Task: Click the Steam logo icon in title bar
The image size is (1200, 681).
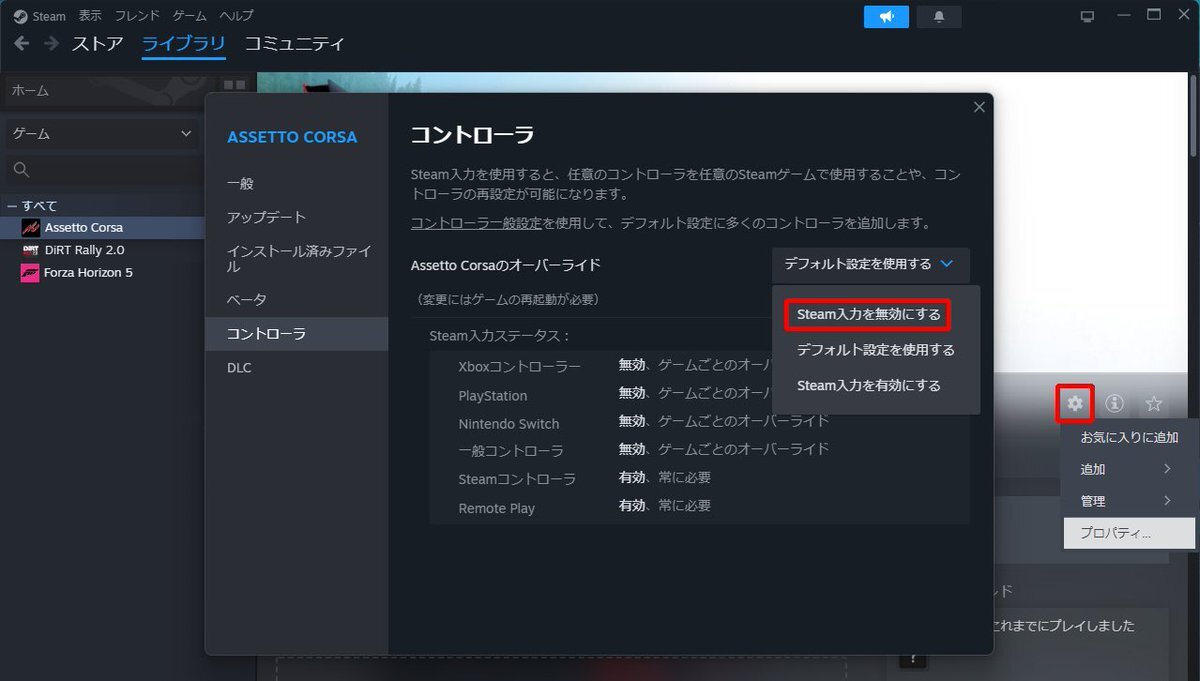Action: point(20,16)
